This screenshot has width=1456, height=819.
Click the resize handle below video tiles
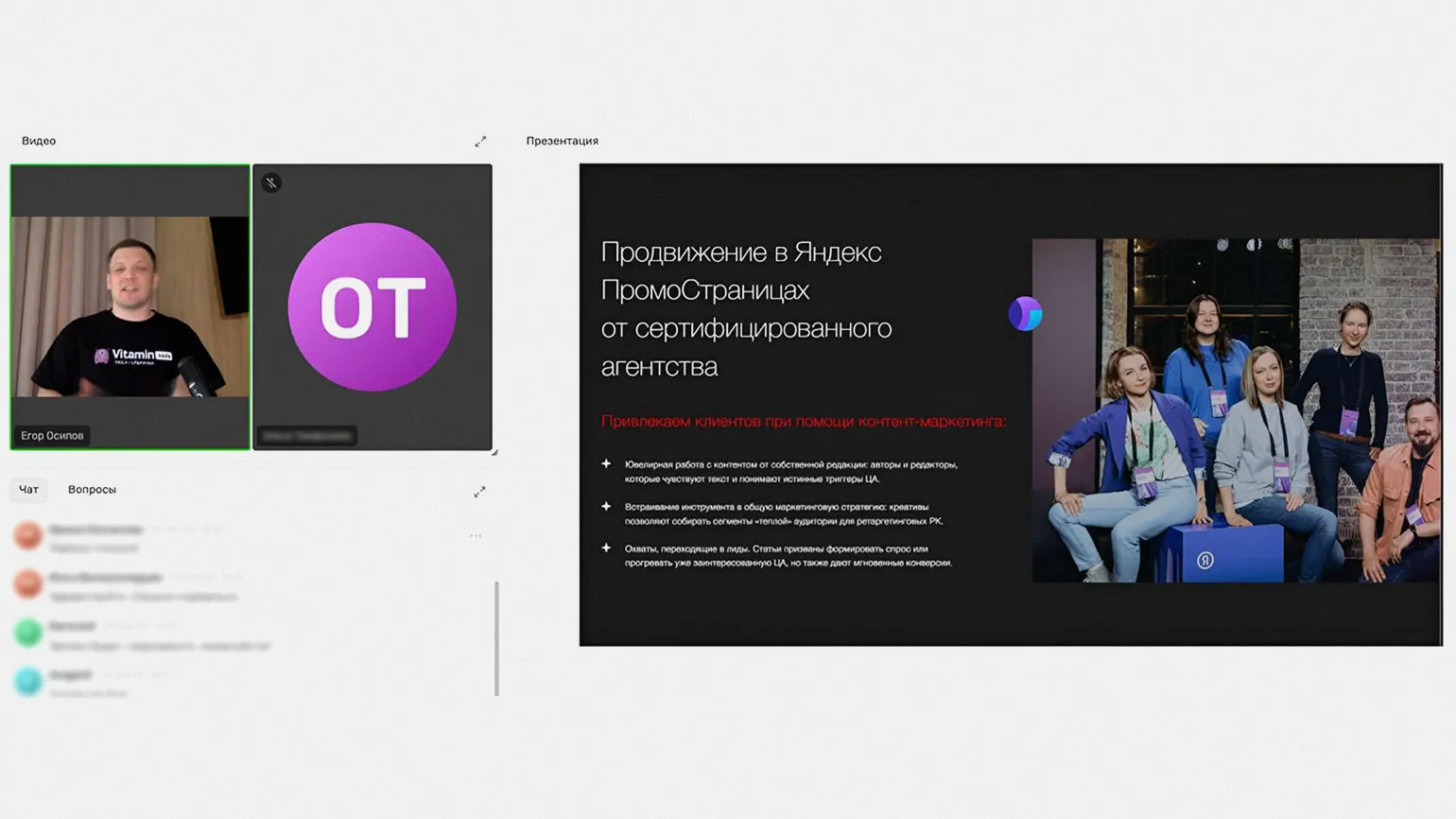tap(494, 452)
